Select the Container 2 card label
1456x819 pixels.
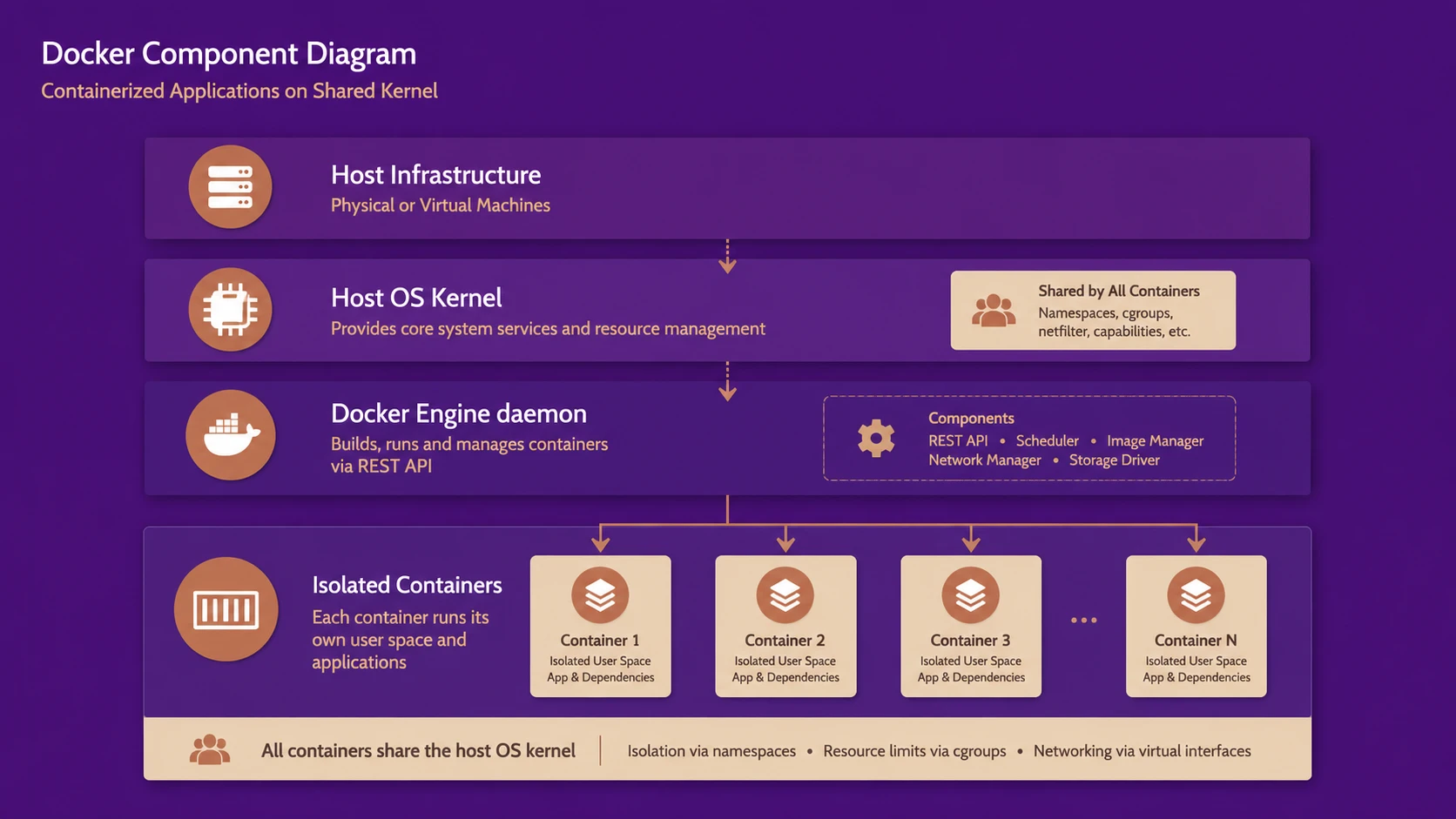pos(785,641)
